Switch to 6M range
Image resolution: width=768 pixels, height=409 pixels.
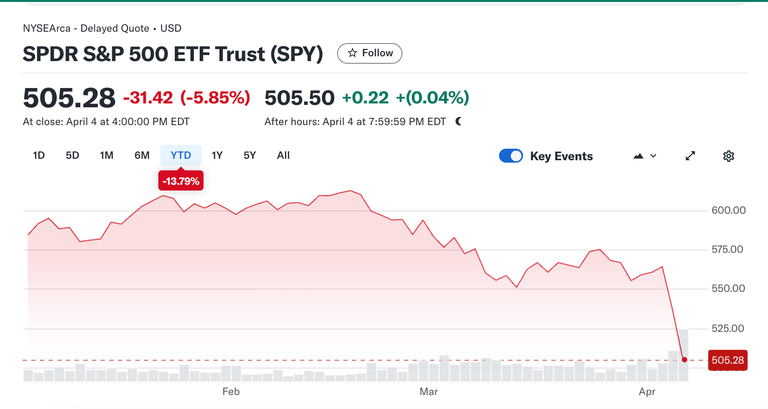(x=142, y=155)
